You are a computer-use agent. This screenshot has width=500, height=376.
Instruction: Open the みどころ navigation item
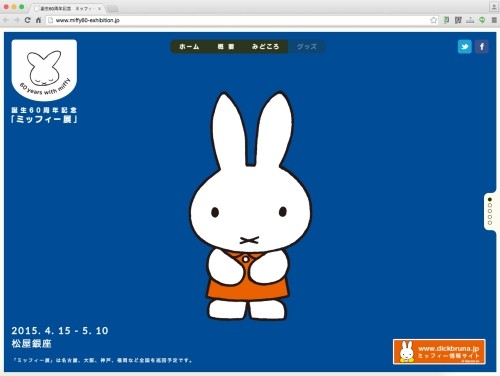pos(265,47)
